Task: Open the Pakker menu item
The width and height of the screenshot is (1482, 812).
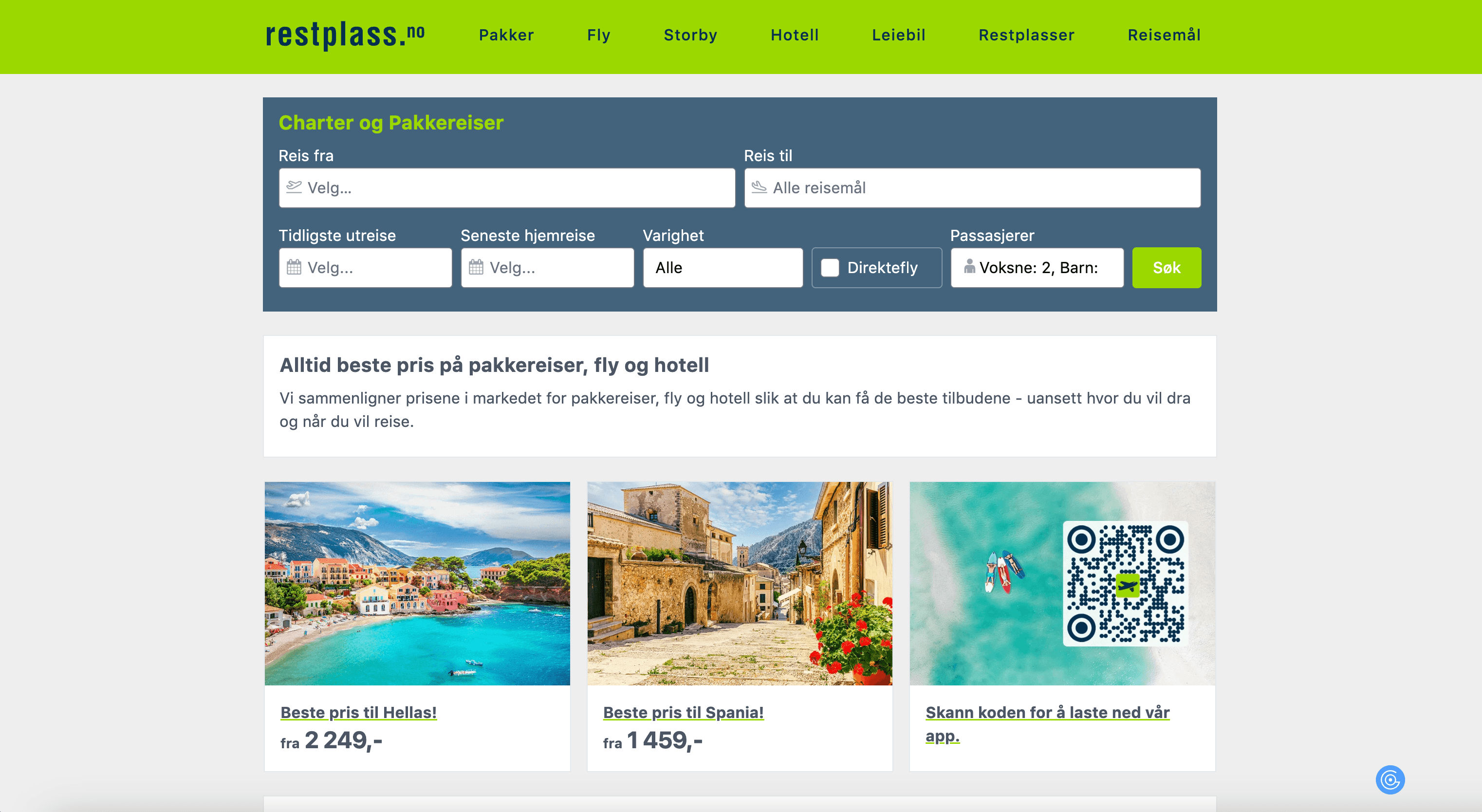Action: point(506,35)
